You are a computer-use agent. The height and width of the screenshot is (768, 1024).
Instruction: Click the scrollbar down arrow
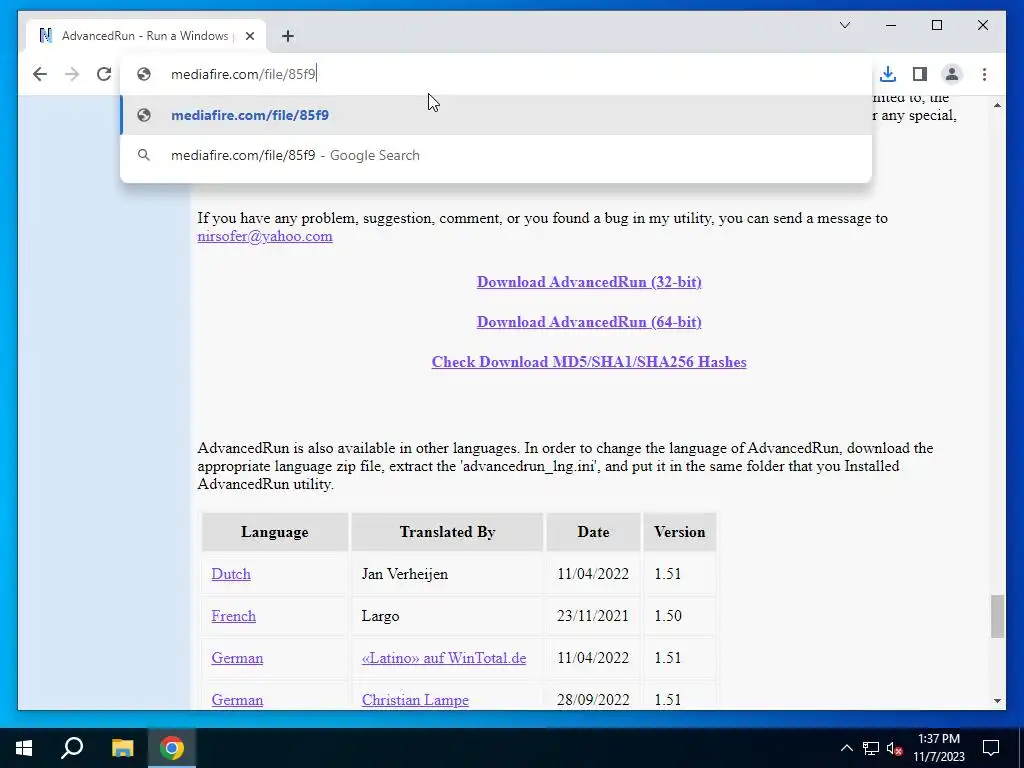pos(997,701)
